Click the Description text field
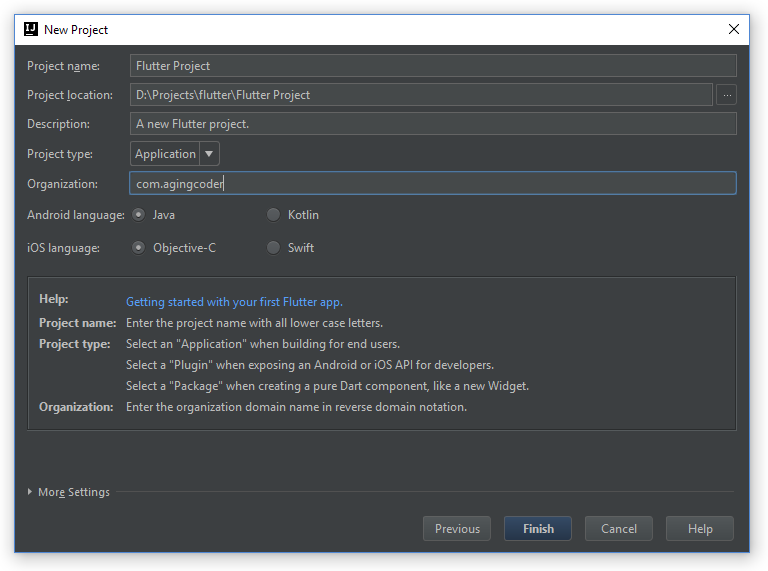 (433, 124)
